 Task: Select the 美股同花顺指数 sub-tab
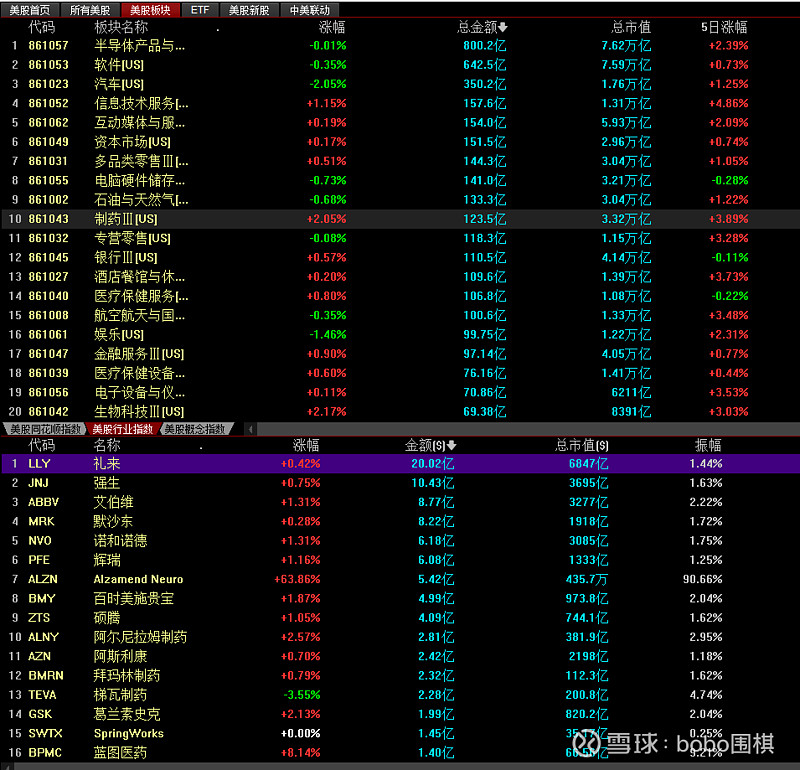pos(45,429)
